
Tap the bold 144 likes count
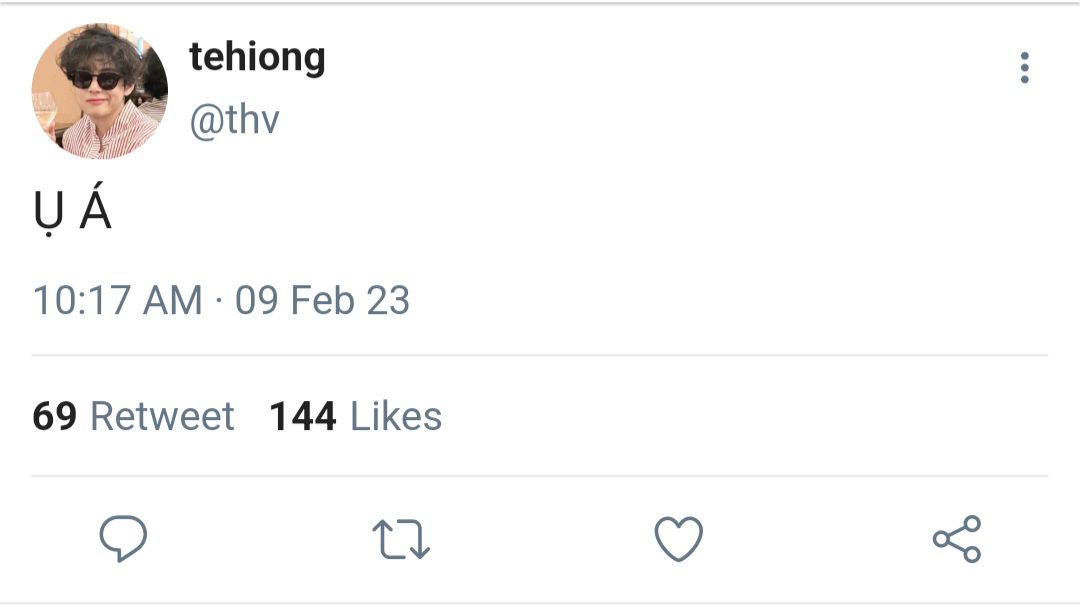click(303, 416)
